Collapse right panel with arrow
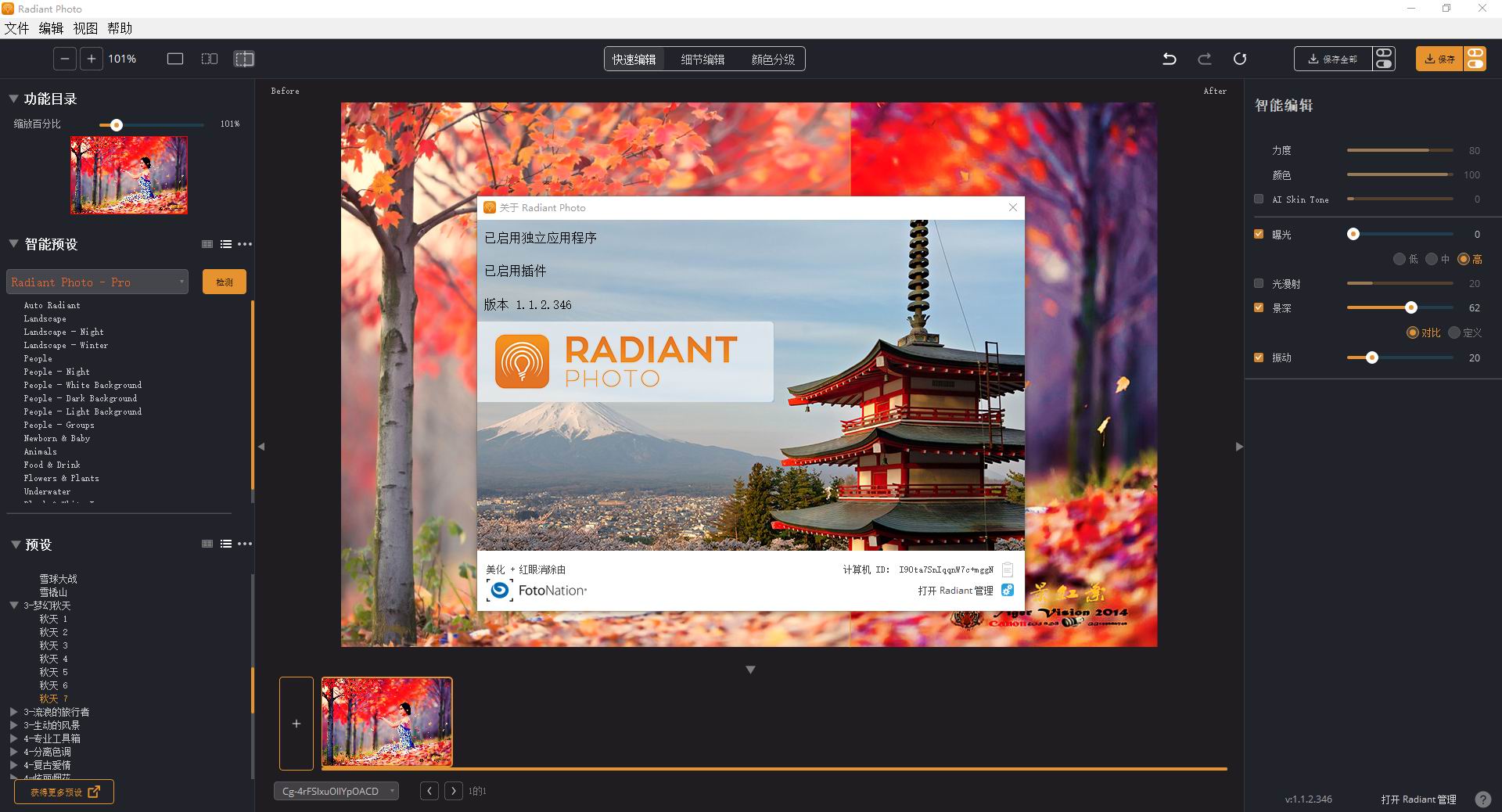 (x=1239, y=447)
